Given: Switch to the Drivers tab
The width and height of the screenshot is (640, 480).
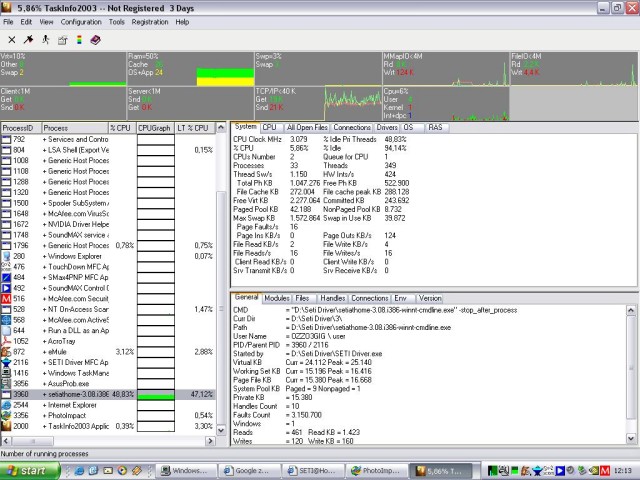Looking at the screenshot, I should [387, 127].
